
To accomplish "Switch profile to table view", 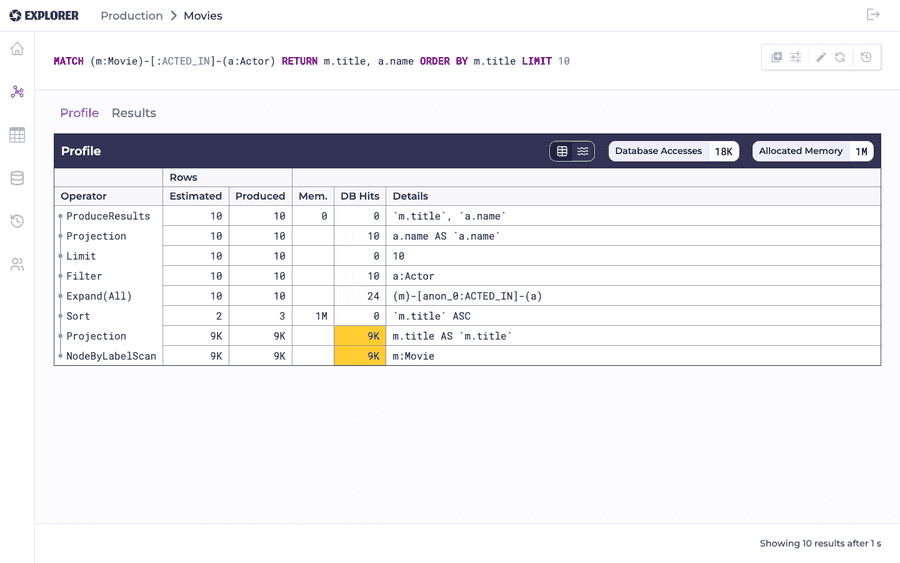I will point(562,151).
